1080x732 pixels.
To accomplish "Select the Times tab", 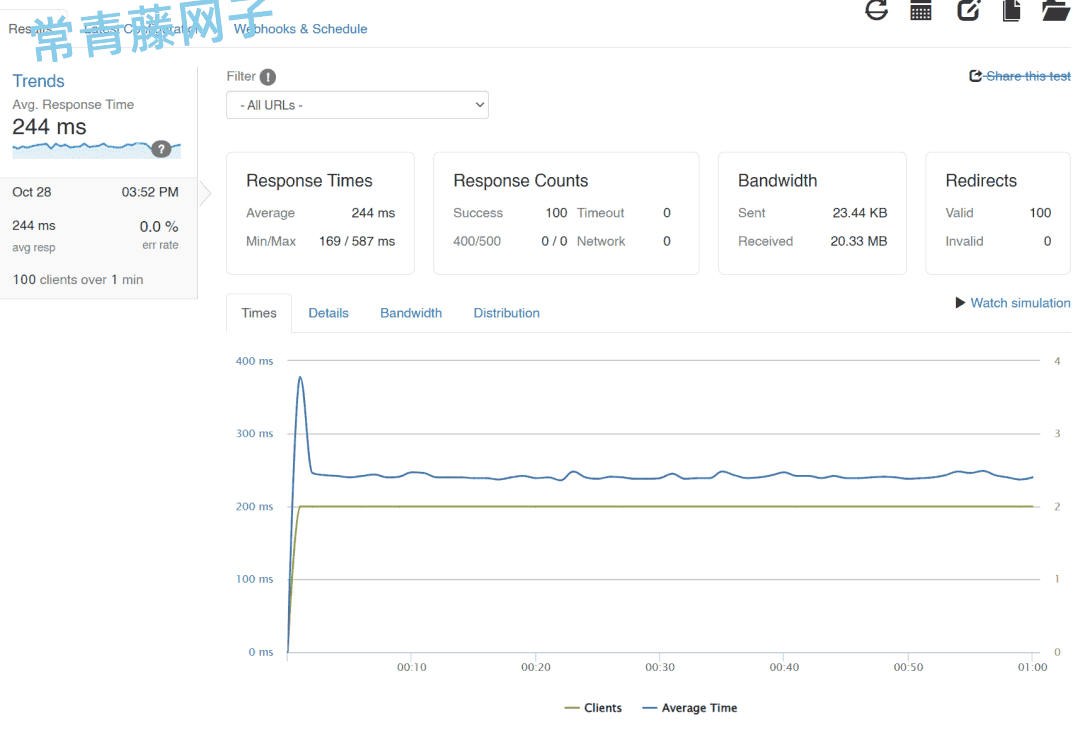I will pyautogui.click(x=259, y=313).
